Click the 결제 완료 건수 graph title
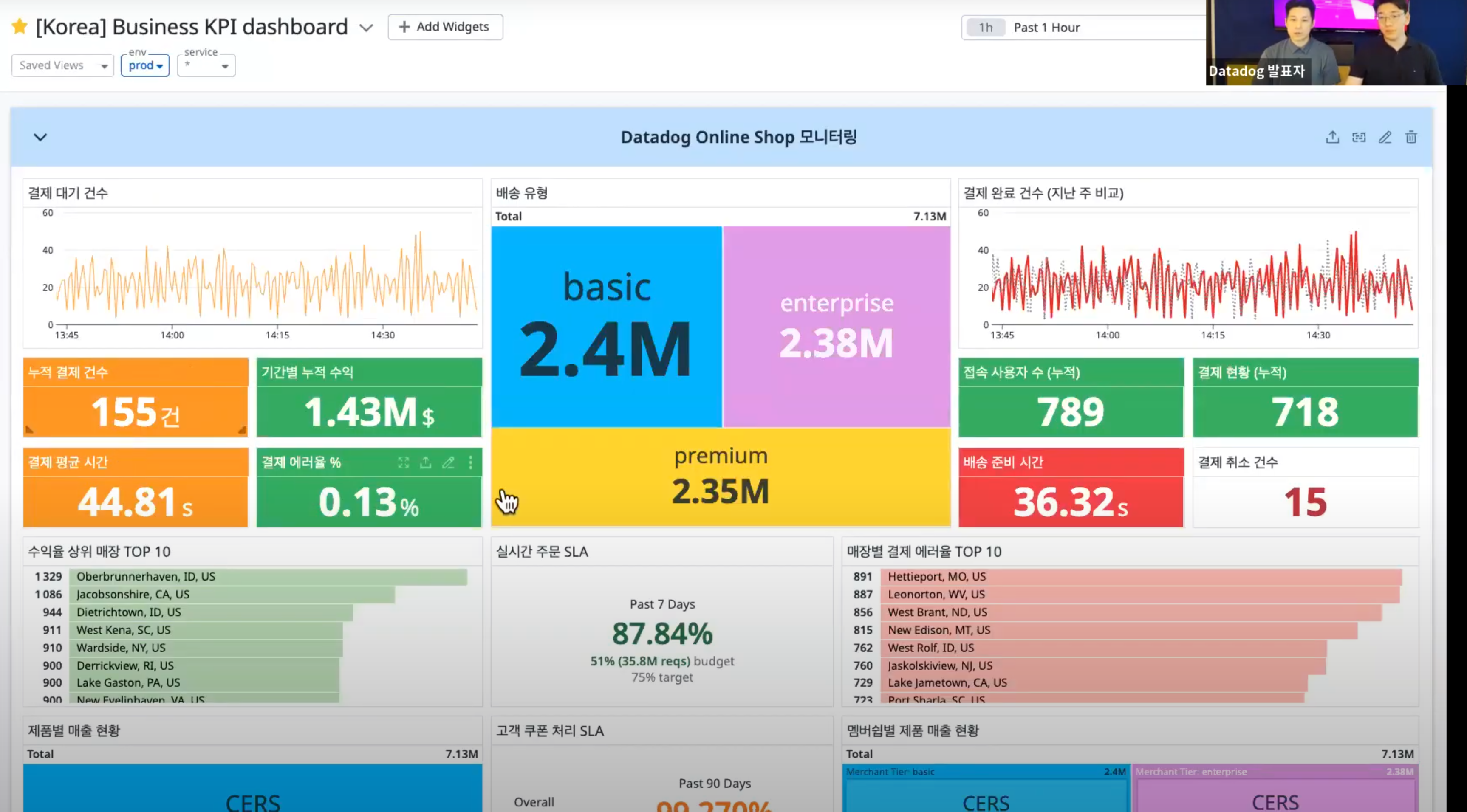 (x=1043, y=193)
